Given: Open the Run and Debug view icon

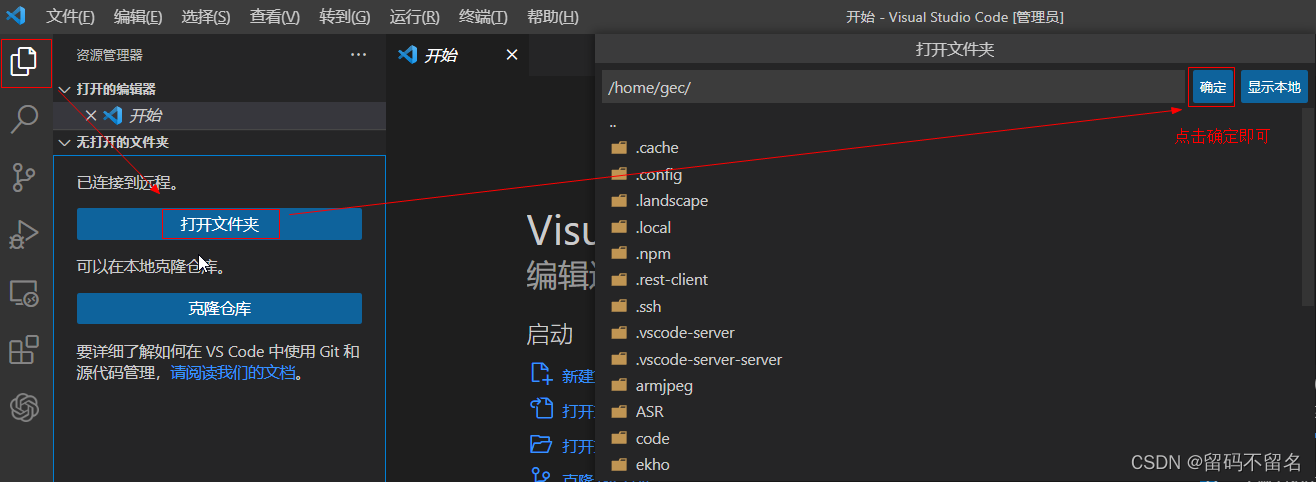Looking at the screenshot, I should pos(24,235).
